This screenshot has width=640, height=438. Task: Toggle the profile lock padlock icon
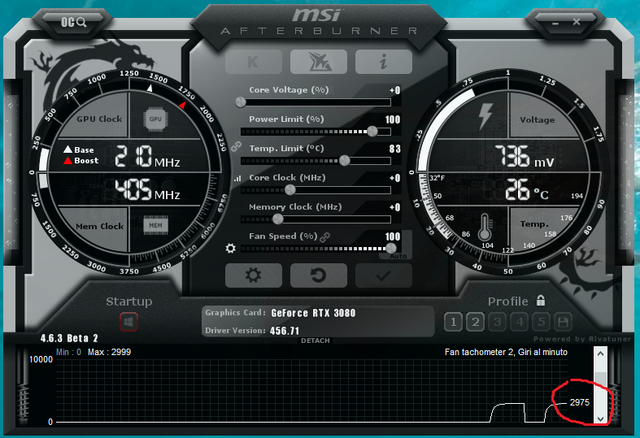[x=541, y=300]
